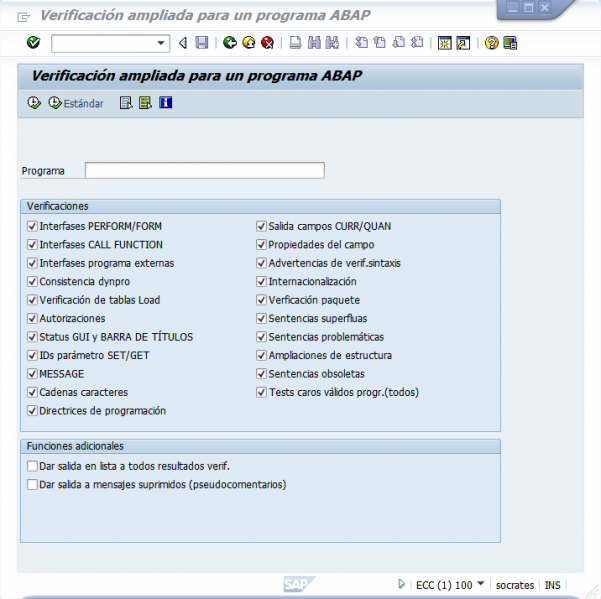
Task: Click the Programa input field
Action: [205, 171]
